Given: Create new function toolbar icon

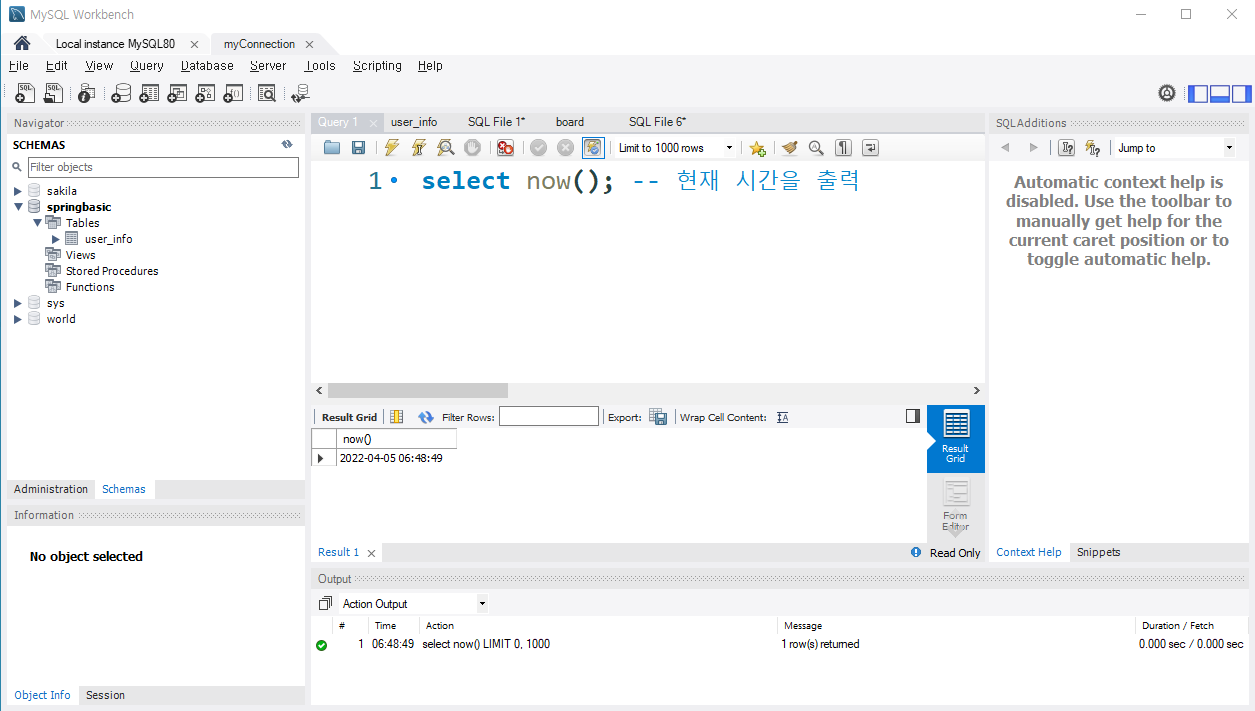Looking at the screenshot, I should [233, 93].
